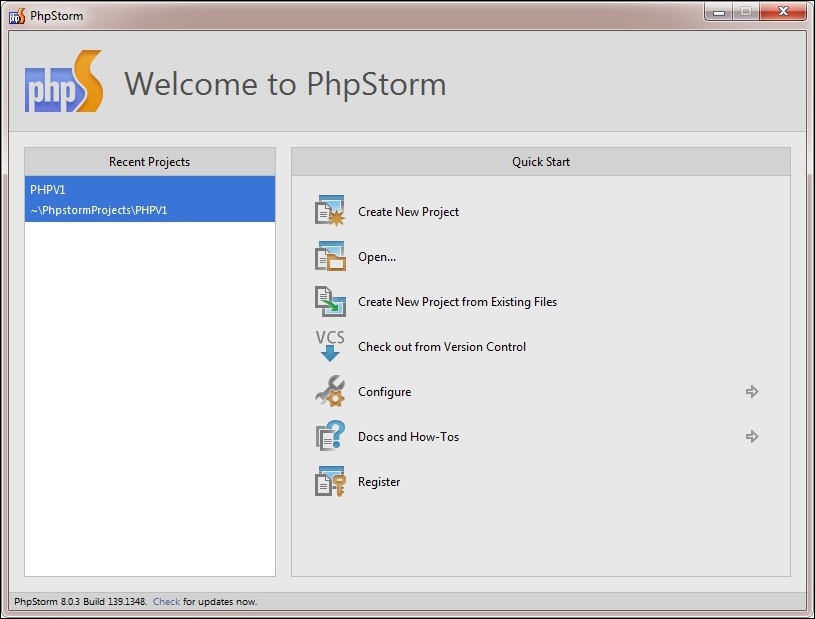Viewport: 815px width, 619px height.
Task: Click the VCS checkout arrow icon
Action: click(x=330, y=346)
